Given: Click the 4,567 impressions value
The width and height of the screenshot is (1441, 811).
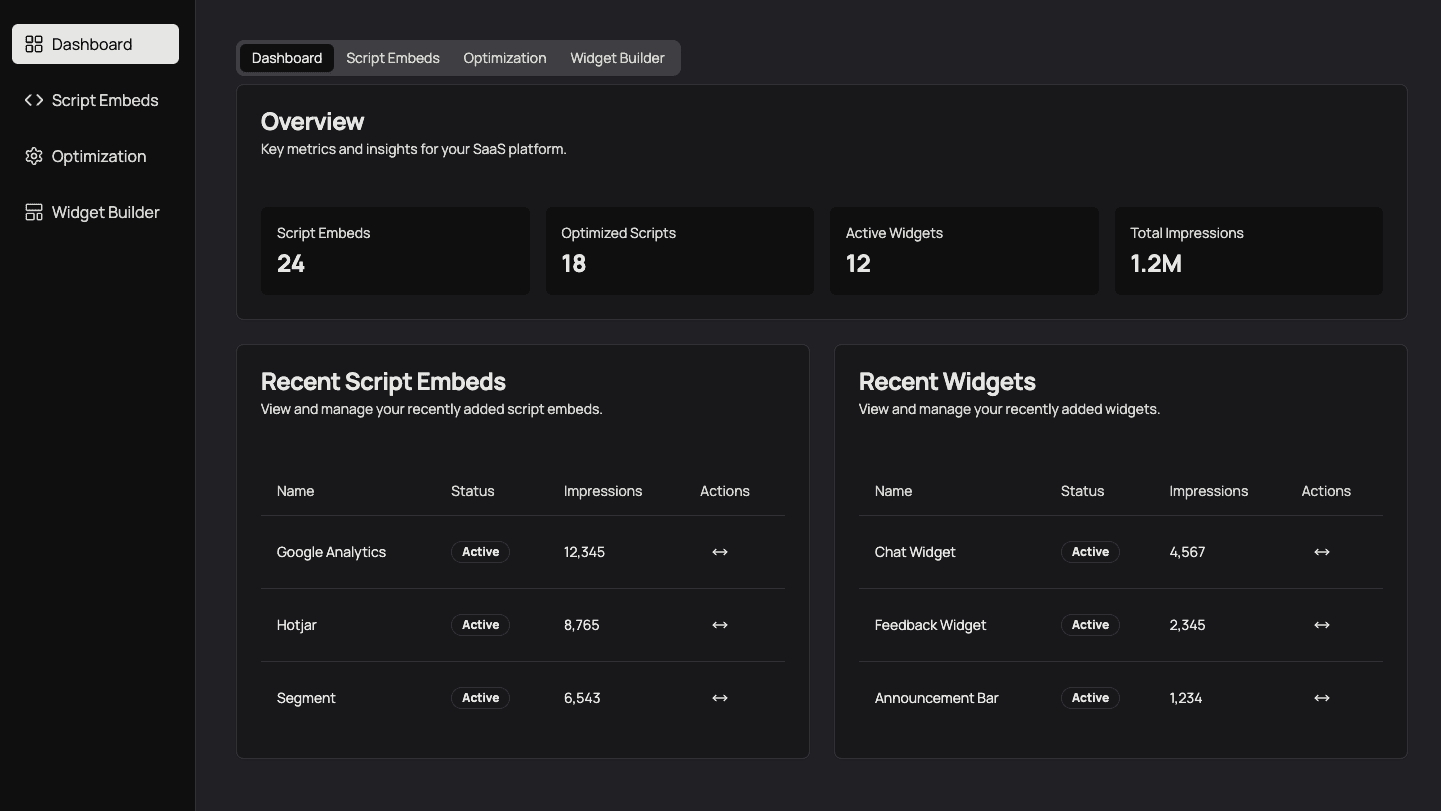Looking at the screenshot, I should [1187, 552].
